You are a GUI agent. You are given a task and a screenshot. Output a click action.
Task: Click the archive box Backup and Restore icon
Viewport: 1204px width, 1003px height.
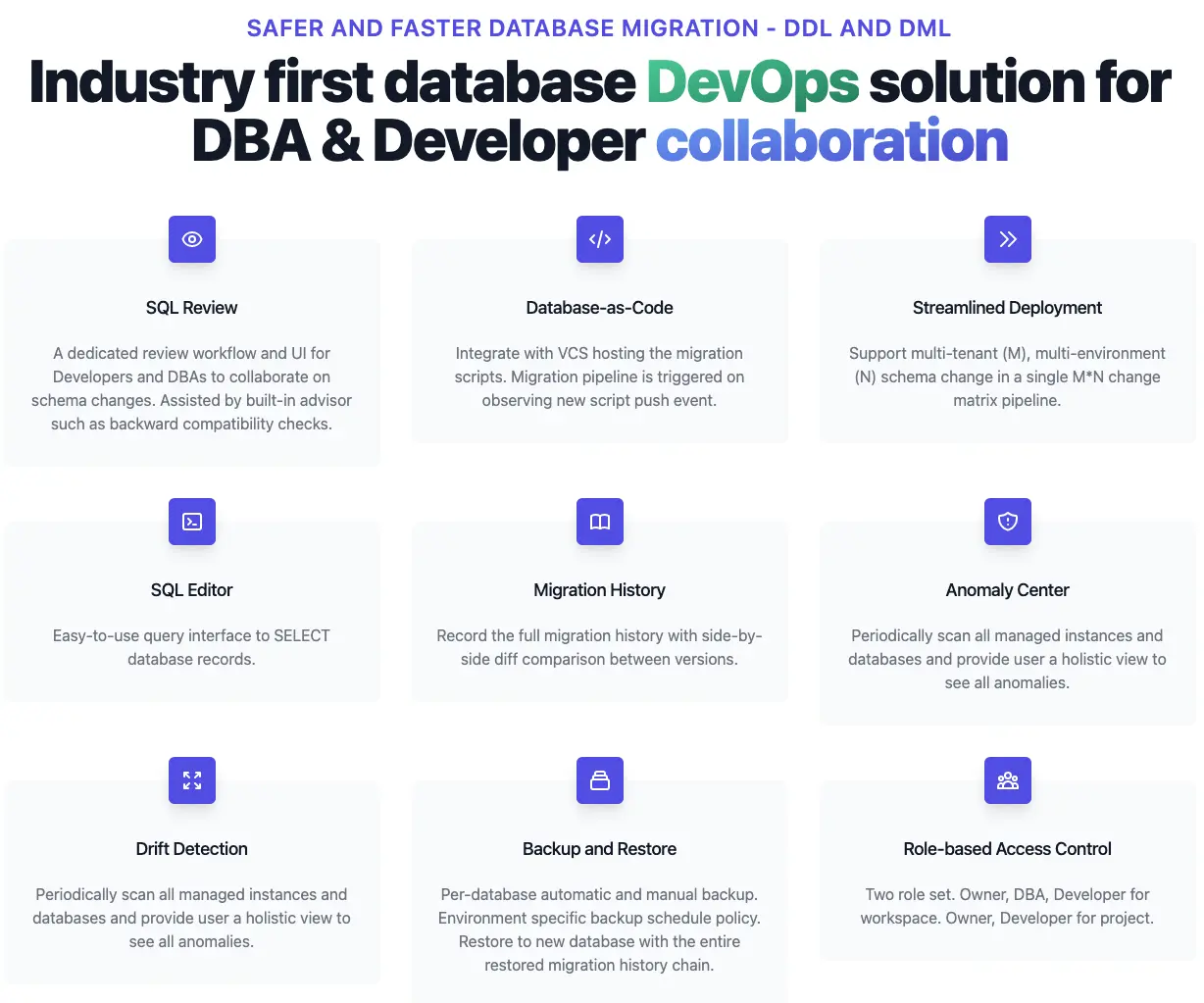600,780
